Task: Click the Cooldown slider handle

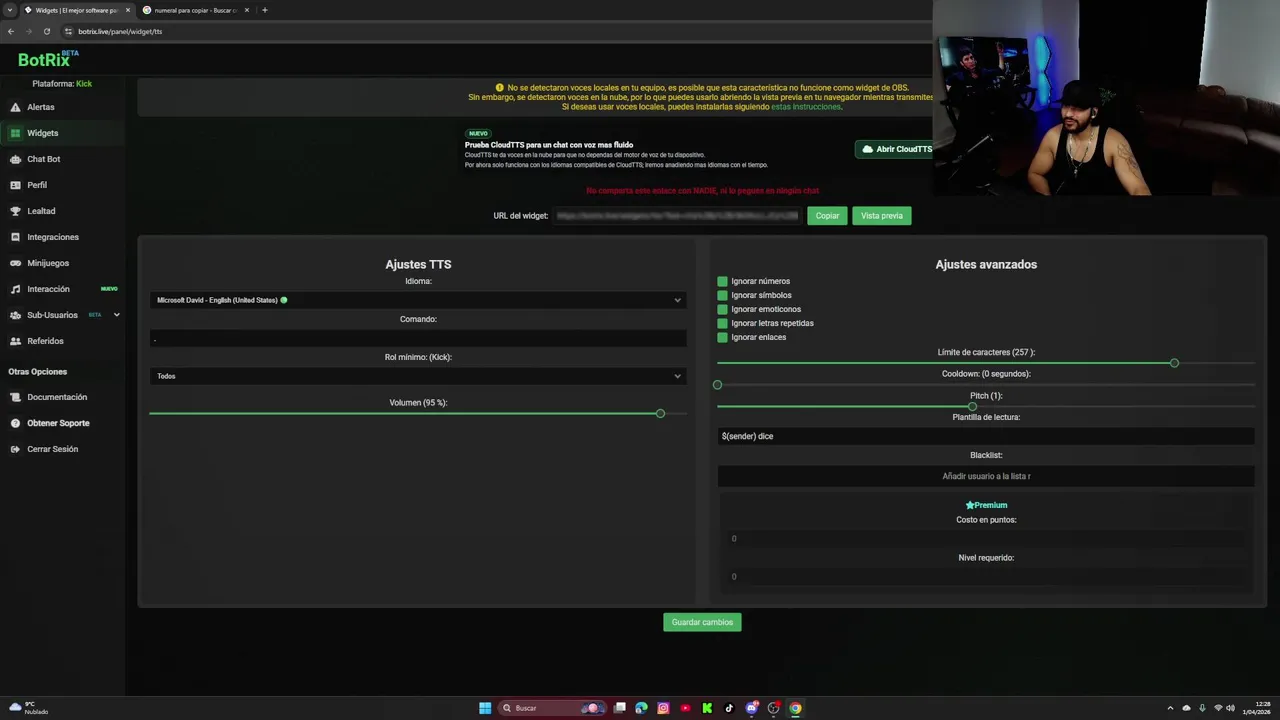Action: coord(717,385)
